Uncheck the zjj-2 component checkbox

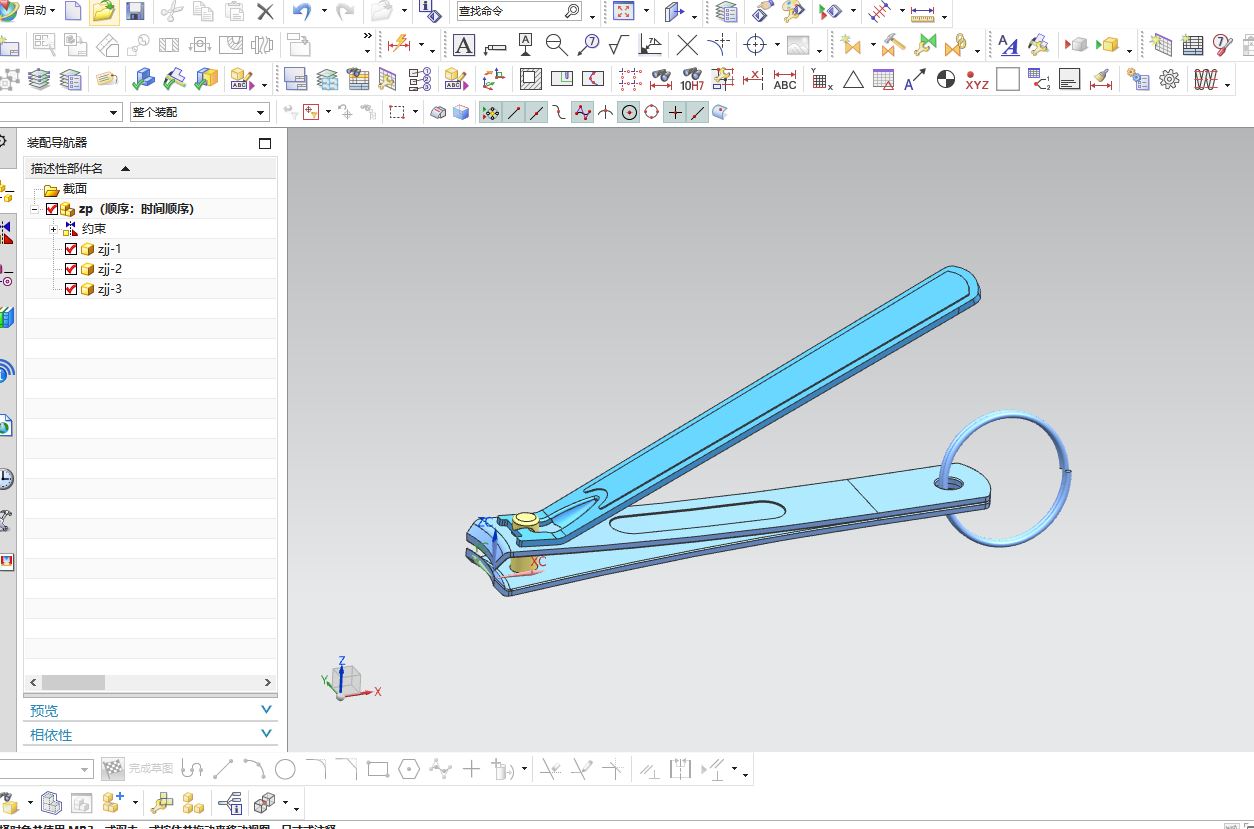71,269
